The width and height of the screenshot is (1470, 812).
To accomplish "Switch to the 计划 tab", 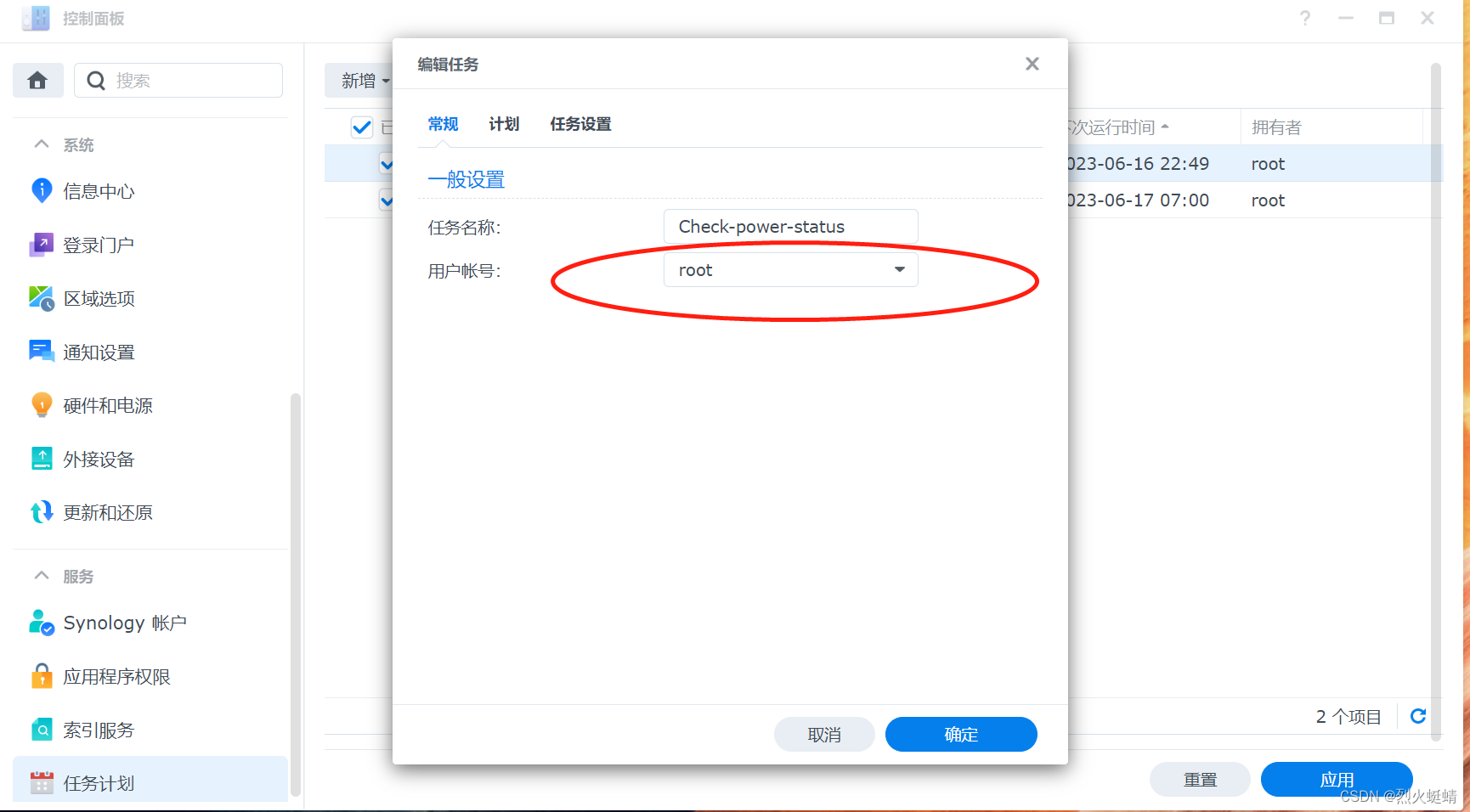I will click(504, 124).
